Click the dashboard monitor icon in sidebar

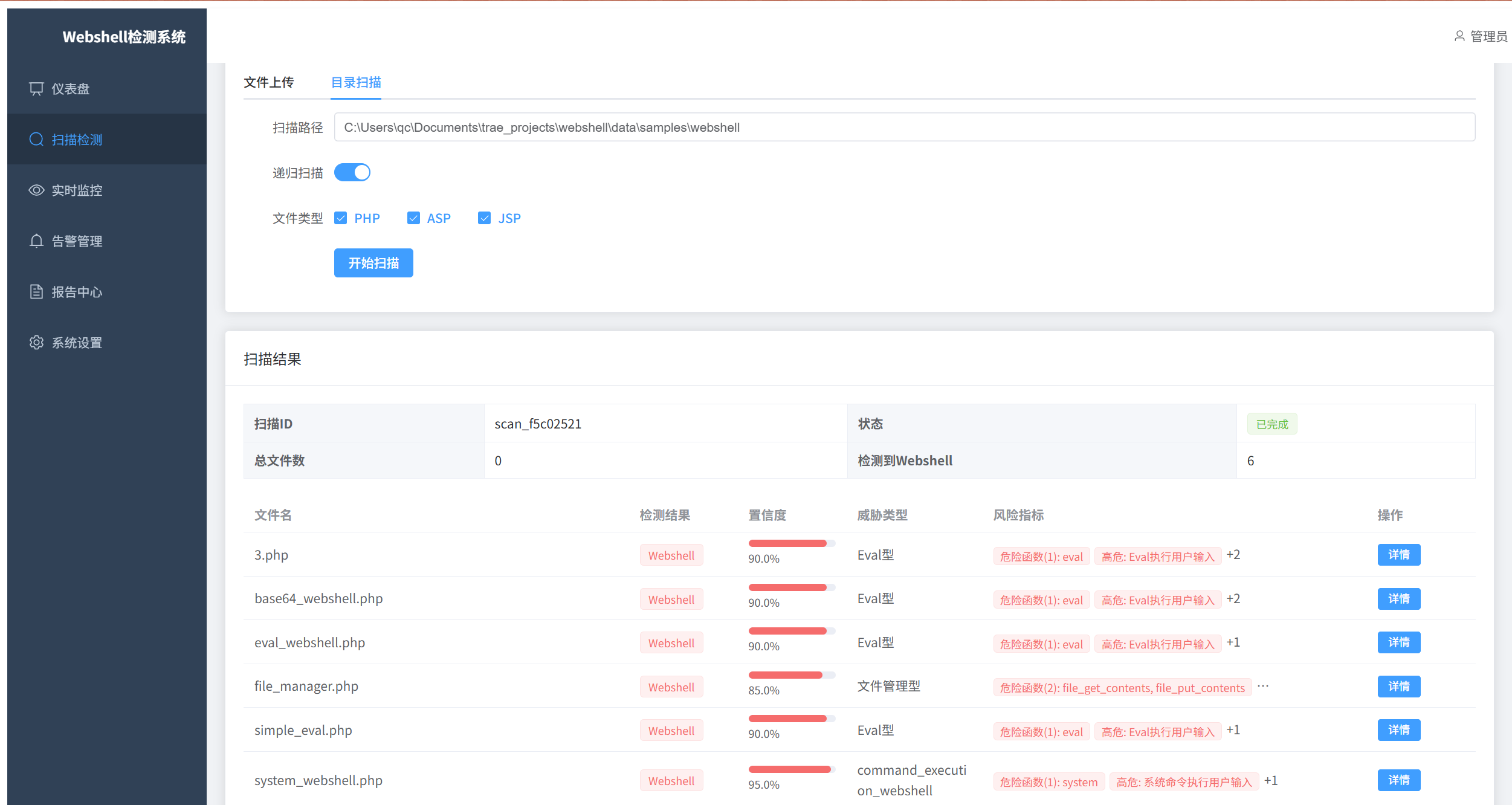coord(36,89)
